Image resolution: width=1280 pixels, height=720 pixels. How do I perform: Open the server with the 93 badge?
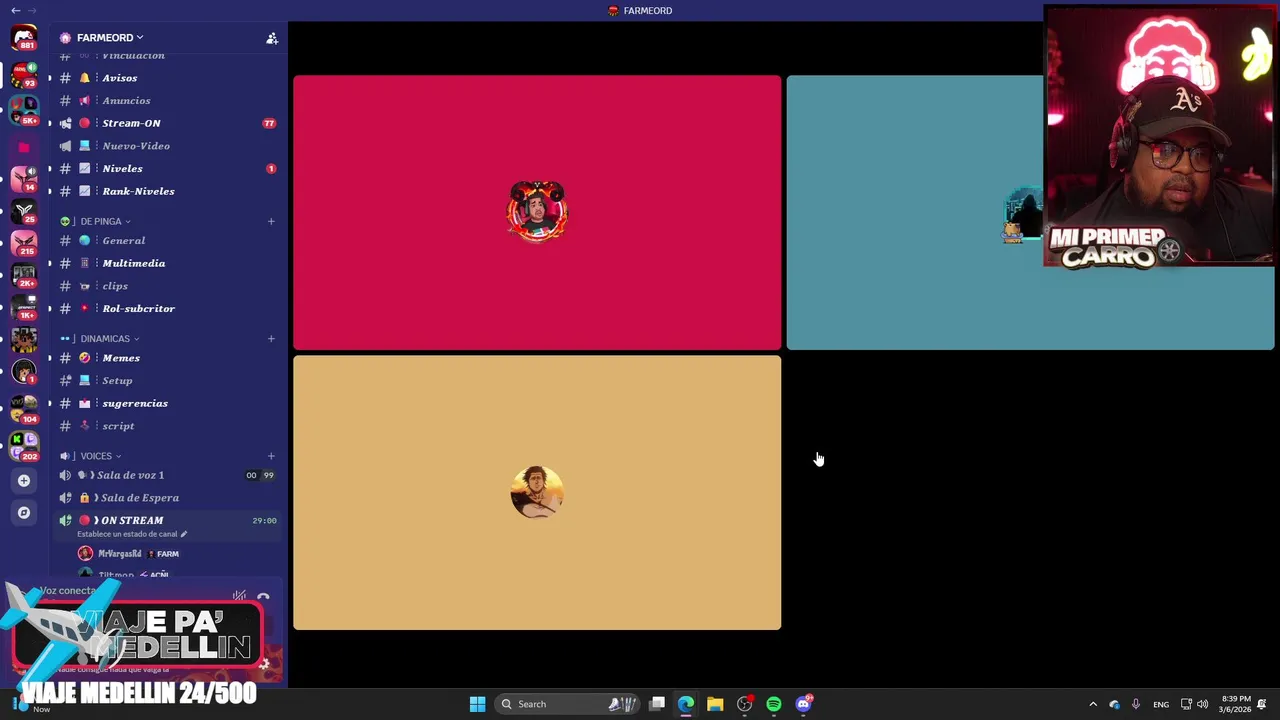click(24, 74)
